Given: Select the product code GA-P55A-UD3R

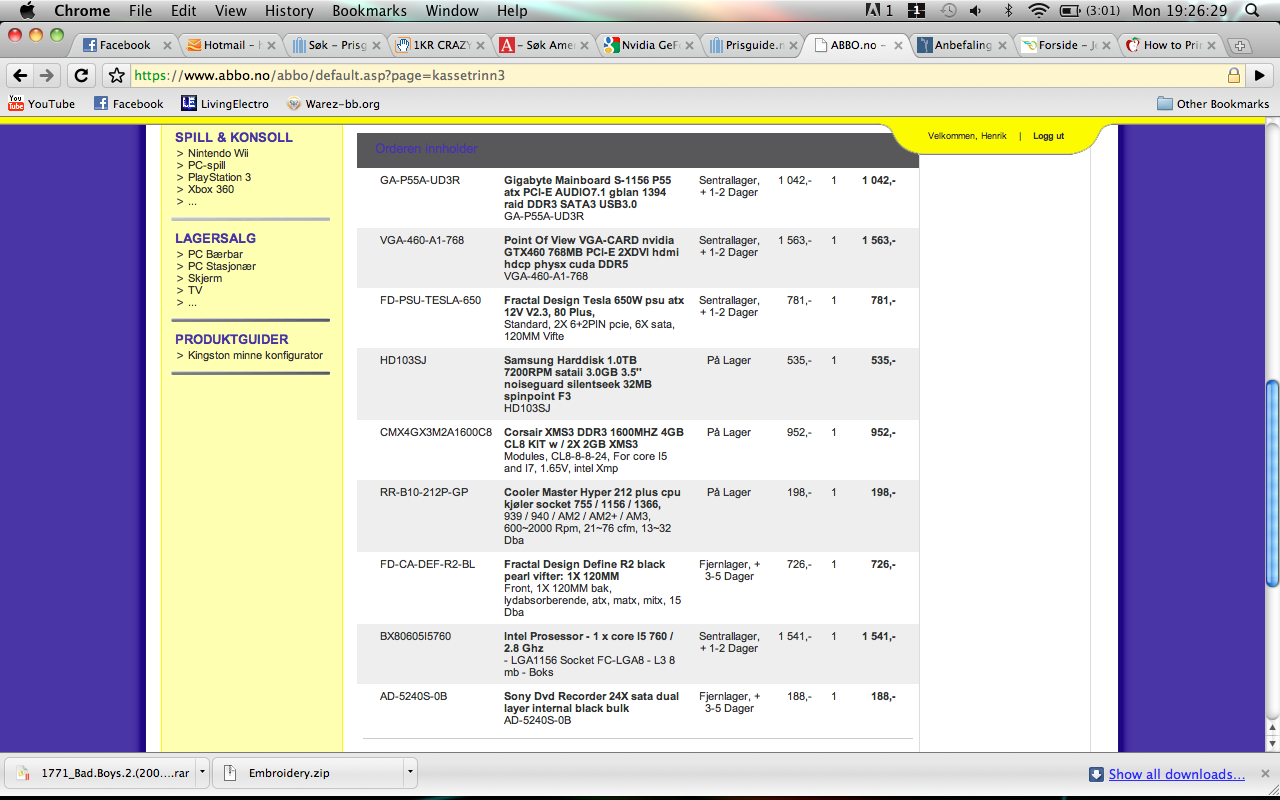Looking at the screenshot, I should point(420,180).
